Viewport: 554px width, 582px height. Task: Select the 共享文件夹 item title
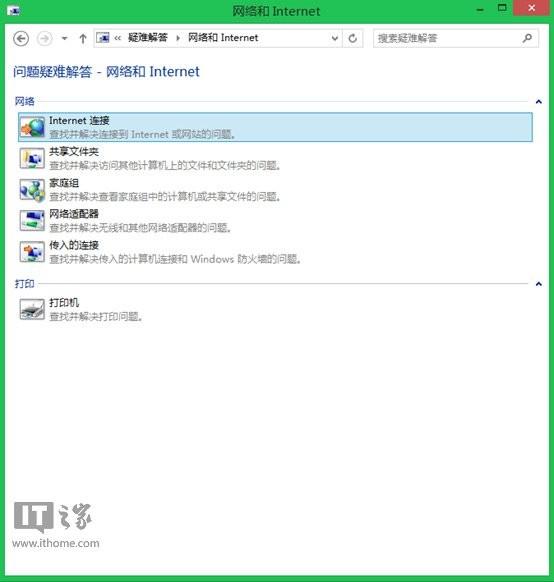[74, 151]
